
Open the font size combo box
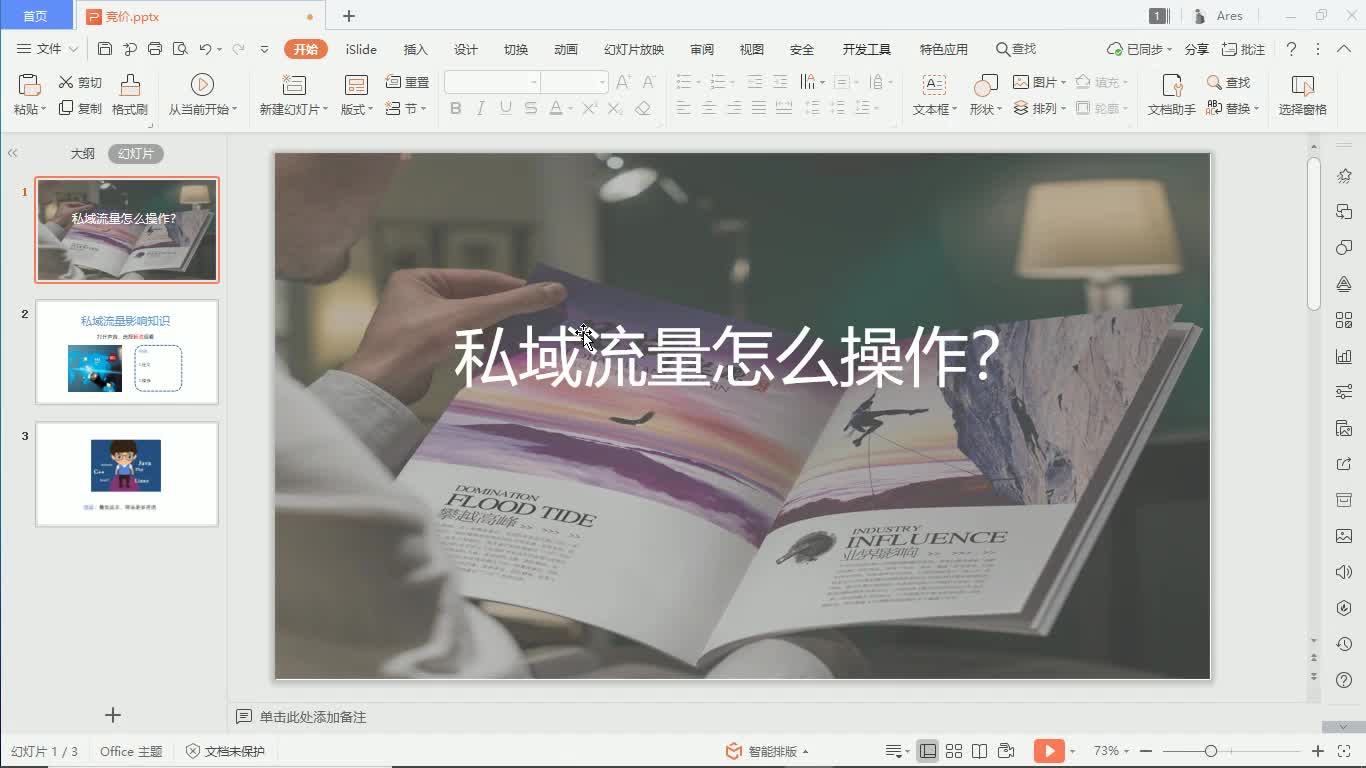[575, 82]
